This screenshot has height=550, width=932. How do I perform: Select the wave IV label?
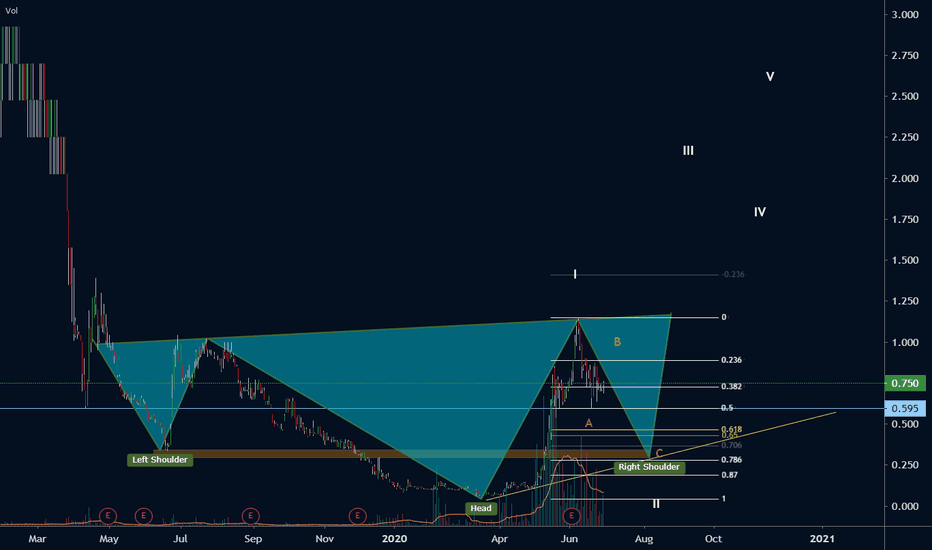click(x=760, y=212)
